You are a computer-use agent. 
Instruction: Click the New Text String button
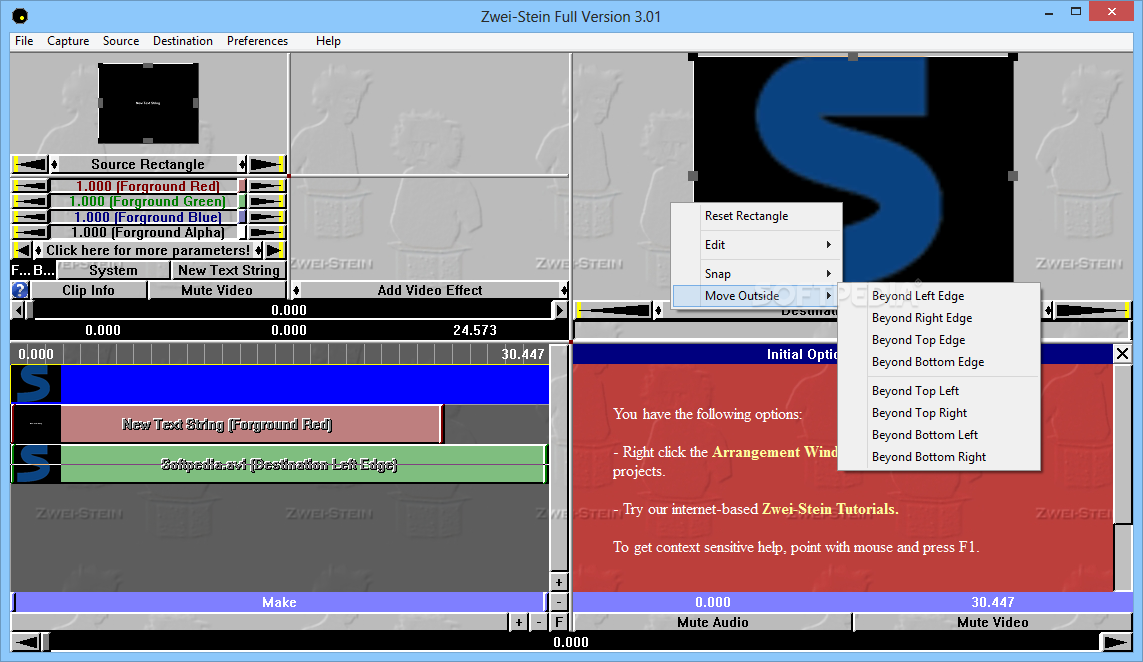pos(229,270)
